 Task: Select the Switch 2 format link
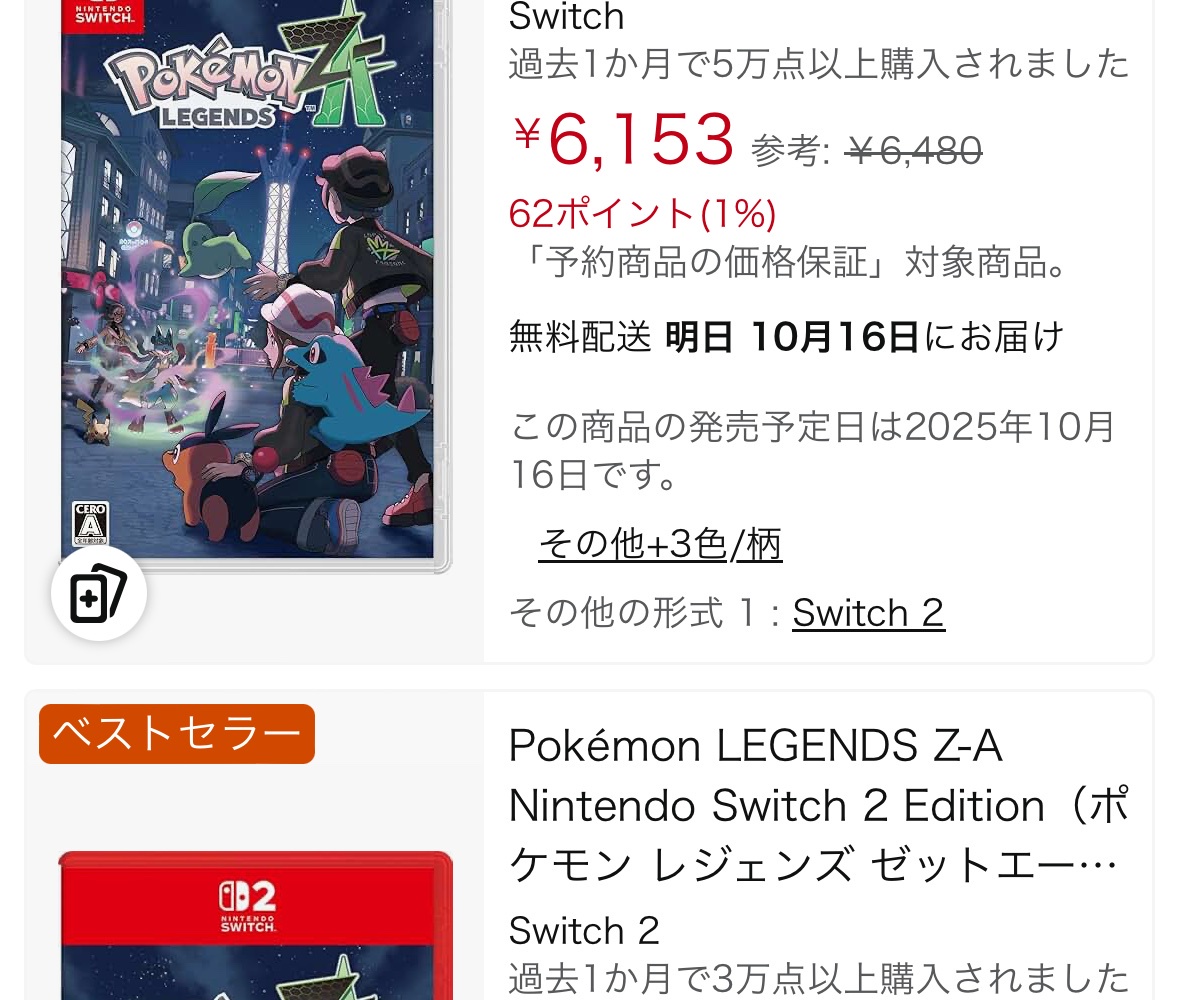868,612
